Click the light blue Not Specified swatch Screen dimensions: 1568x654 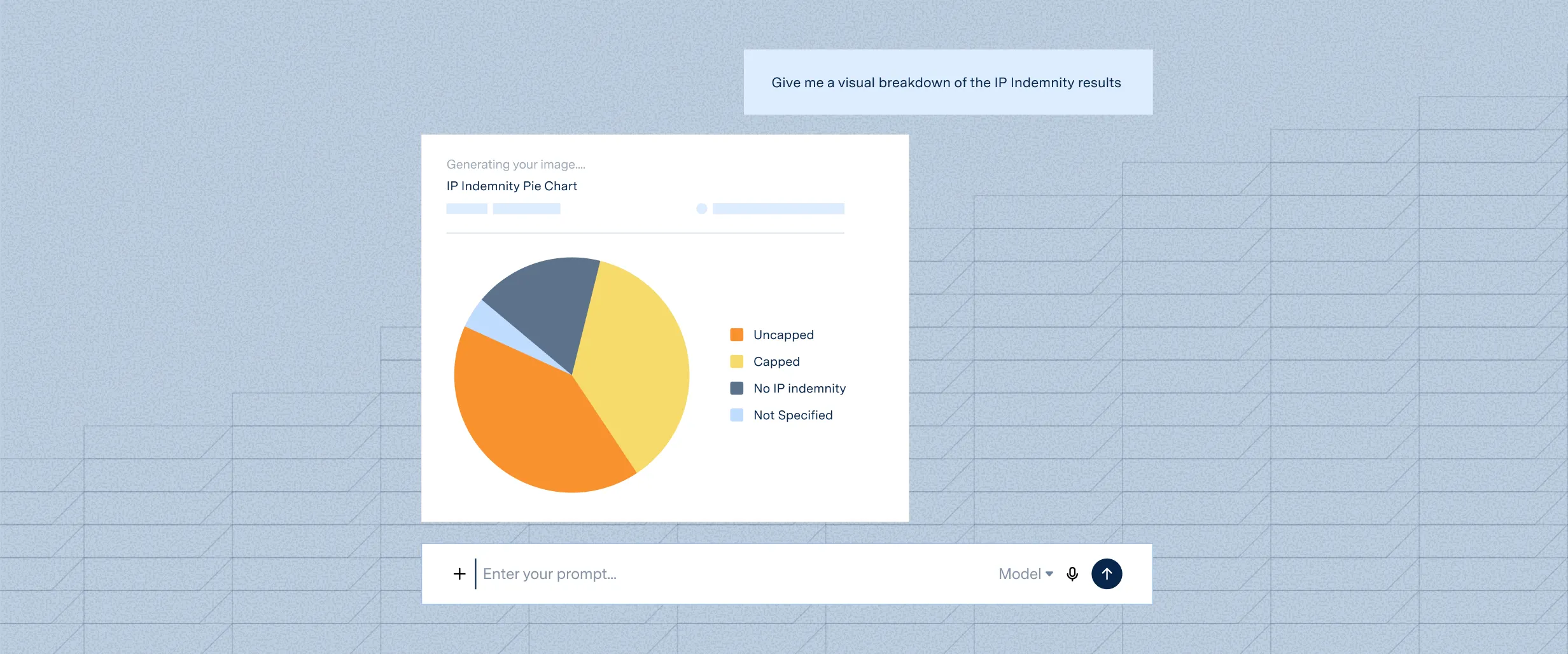click(x=737, y=415)
